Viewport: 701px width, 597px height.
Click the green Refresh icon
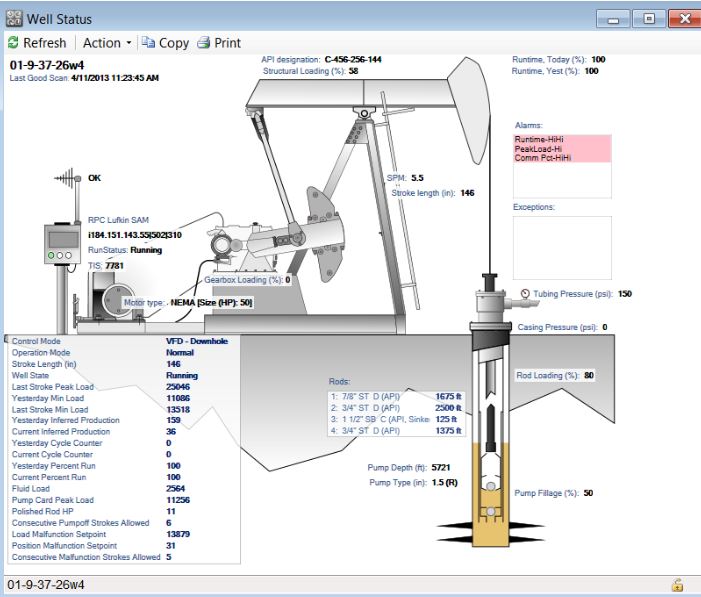[13, 43]
